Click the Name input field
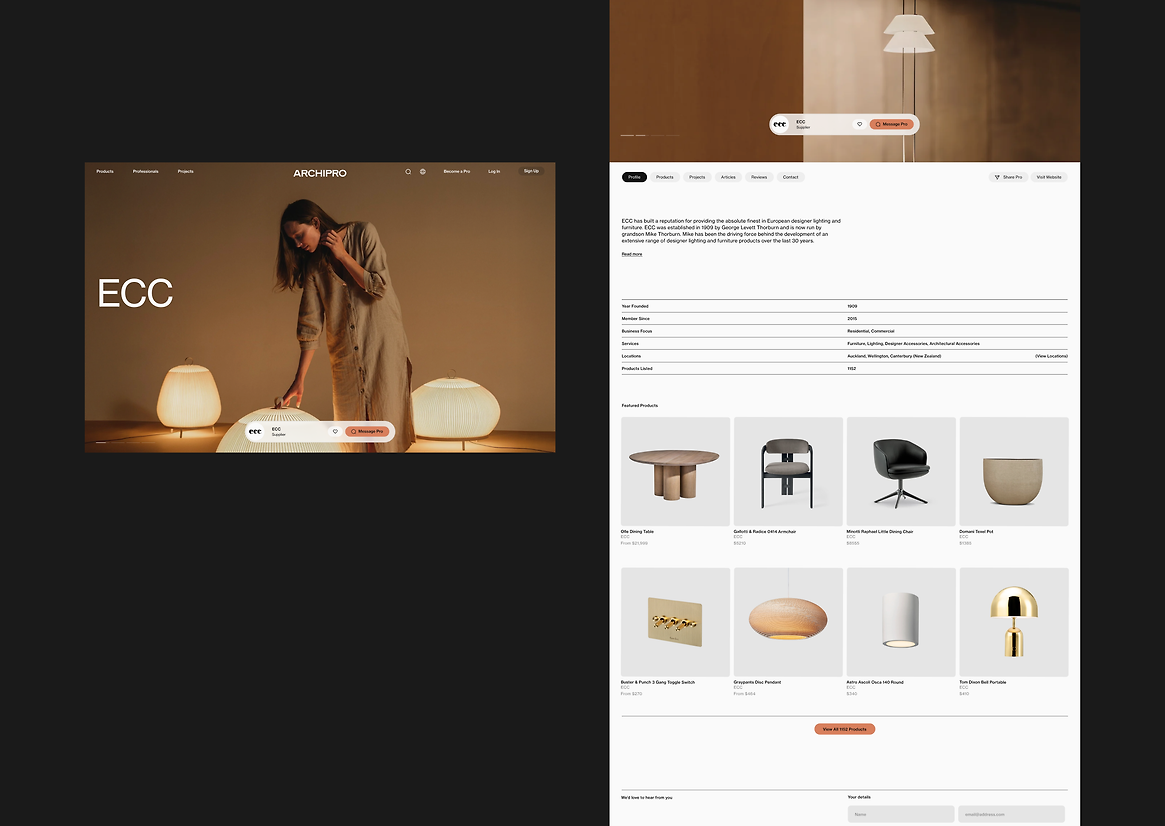Image resolution: width=1165 pixels, height=826 pixels. tap(901, 814)
